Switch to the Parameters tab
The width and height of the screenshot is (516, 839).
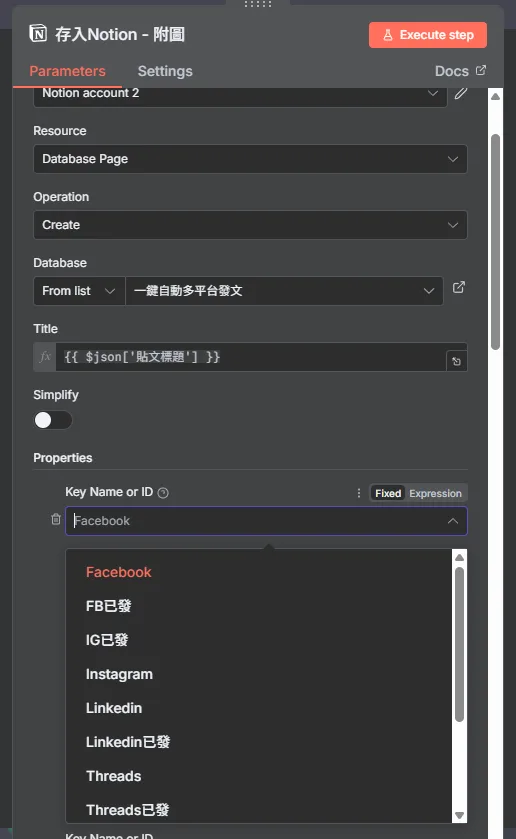[67, 71]
